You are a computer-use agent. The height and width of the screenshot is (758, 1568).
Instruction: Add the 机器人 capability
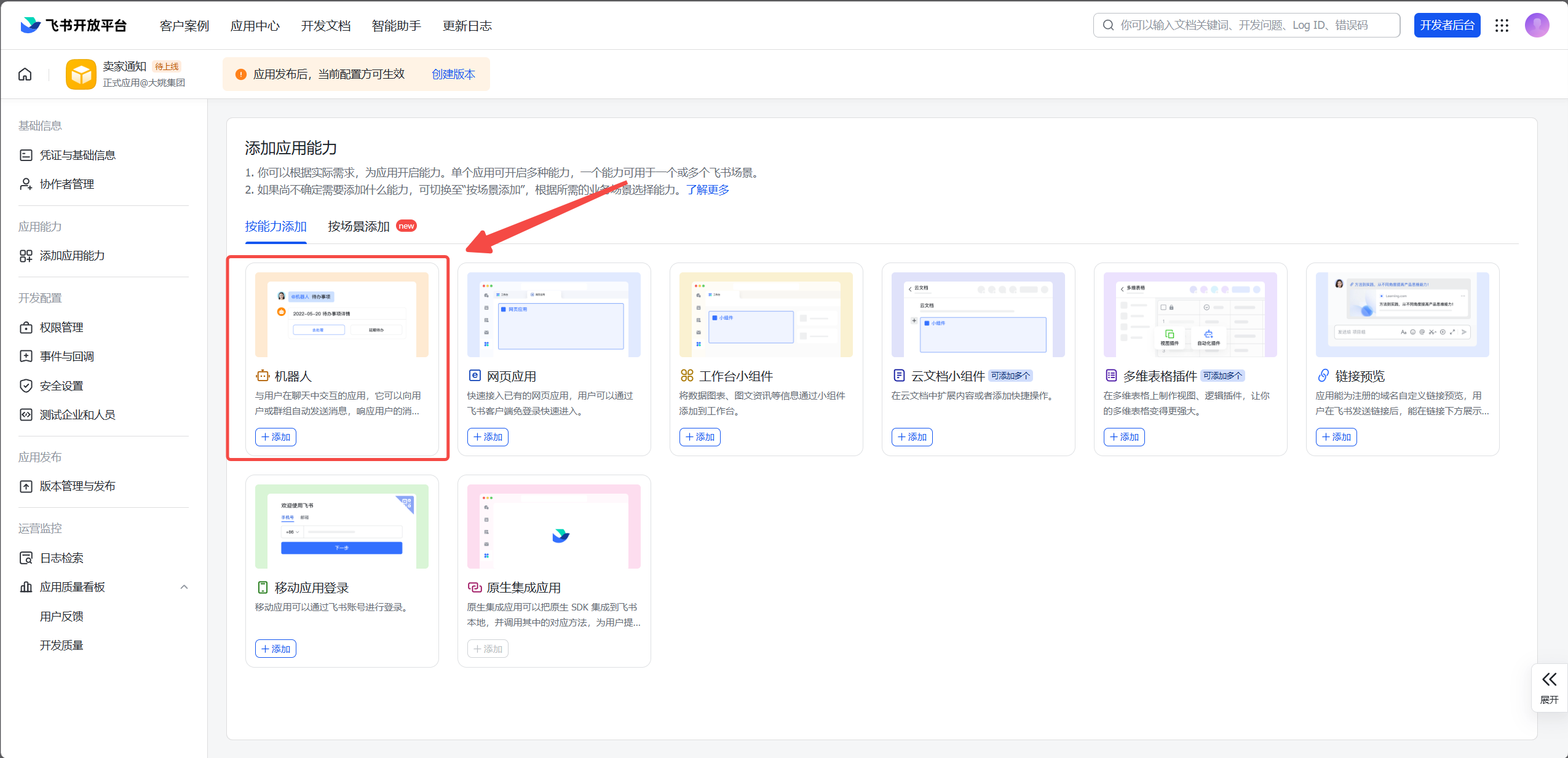pyautogui.click(x=275, y=437)
